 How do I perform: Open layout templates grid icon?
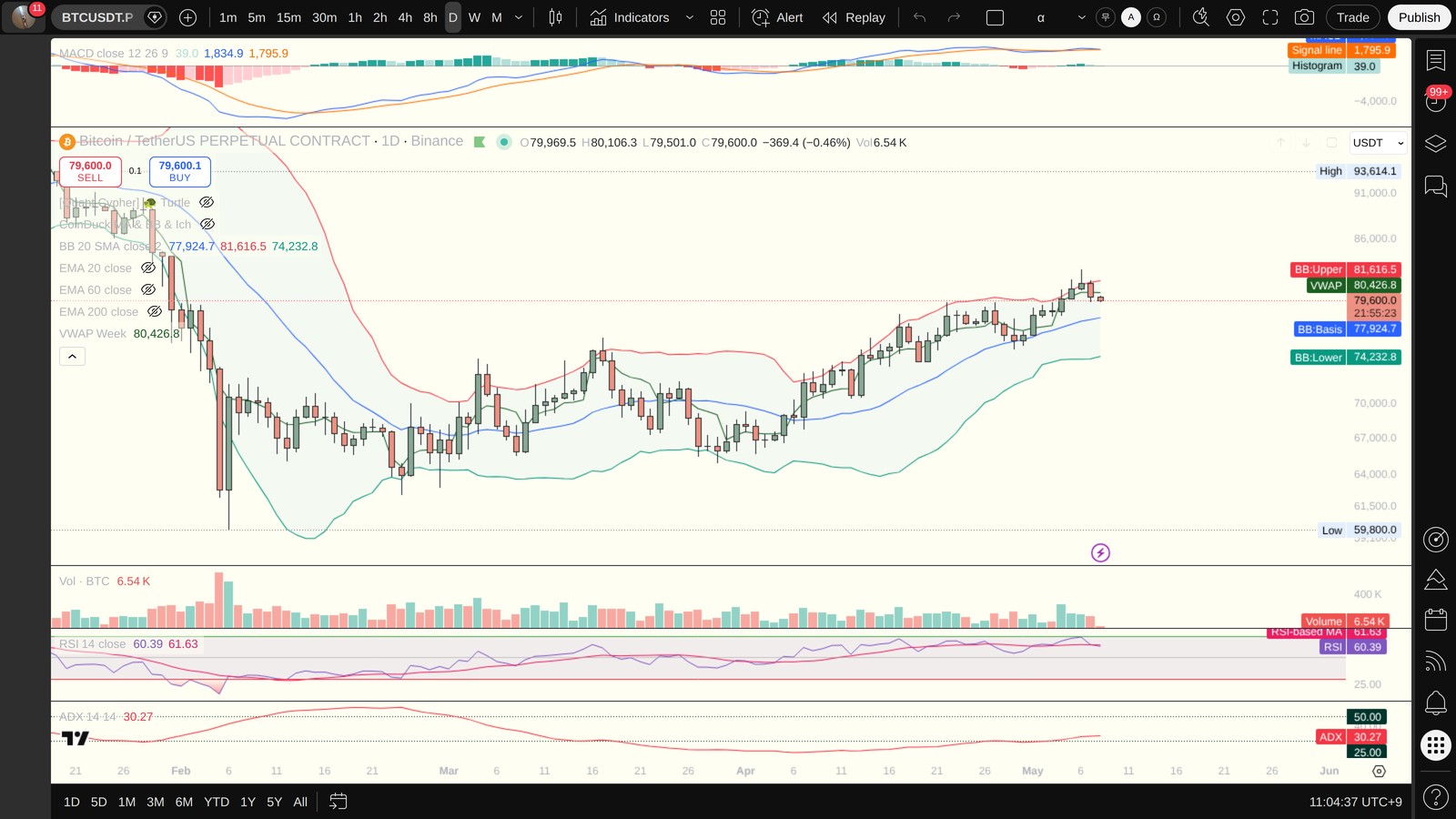coord(718,17)
